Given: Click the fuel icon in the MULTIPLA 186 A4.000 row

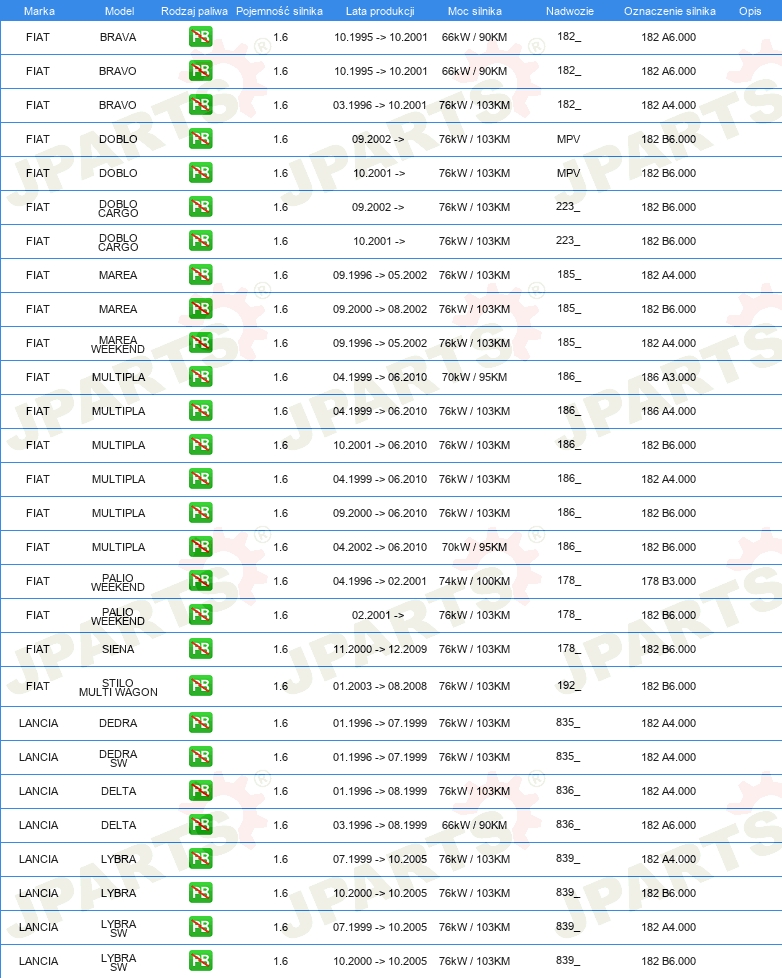Looking at the screenshot, I should click(201, 410).
